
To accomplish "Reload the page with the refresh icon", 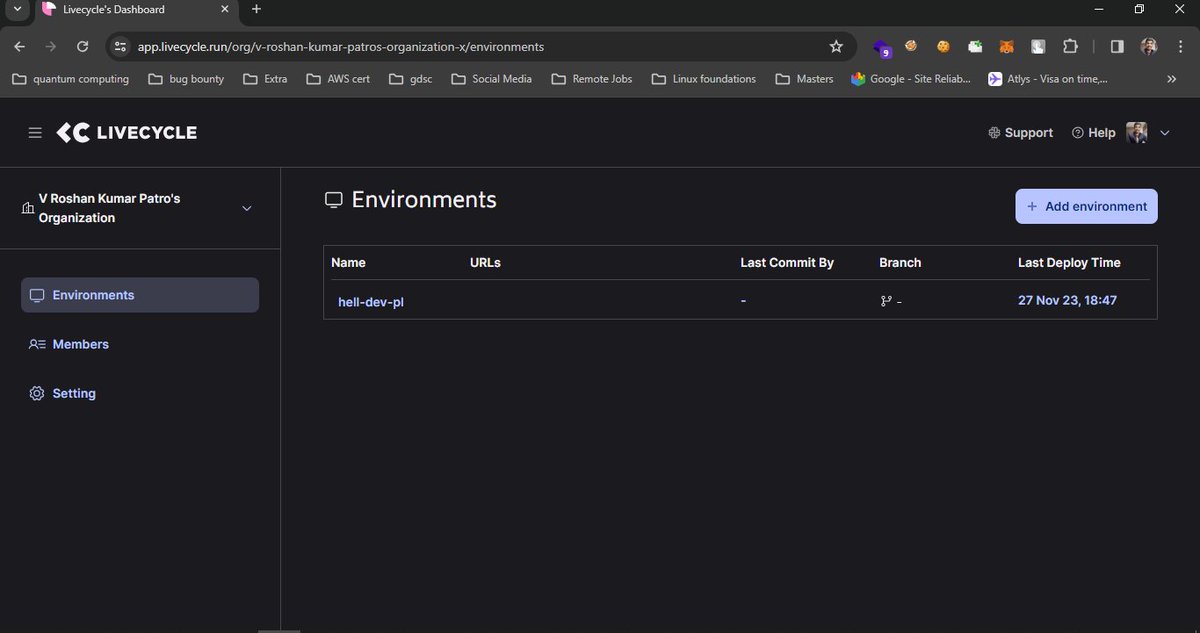I will 83,46.
